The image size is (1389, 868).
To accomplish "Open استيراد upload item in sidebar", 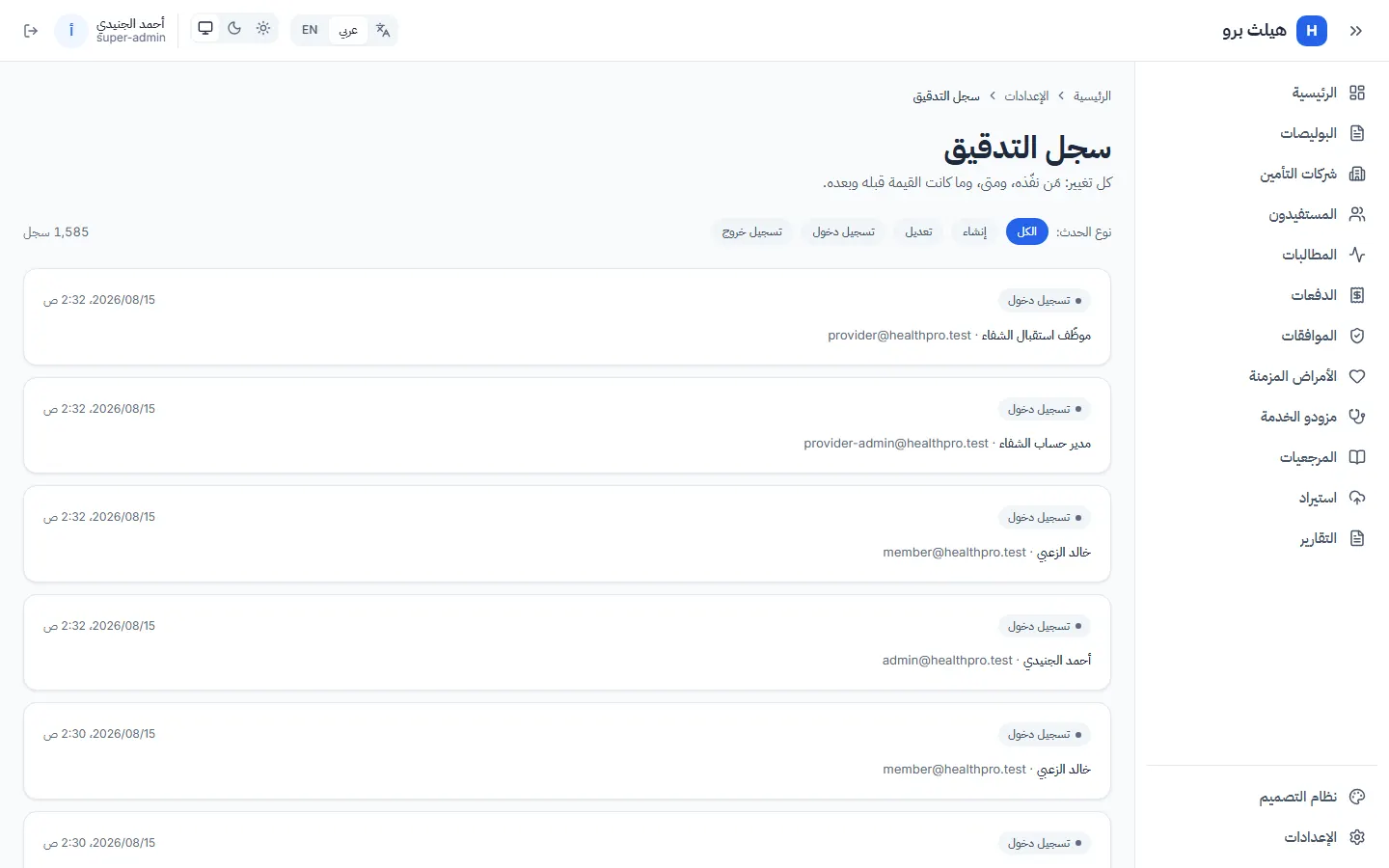I will [1262, 498].
